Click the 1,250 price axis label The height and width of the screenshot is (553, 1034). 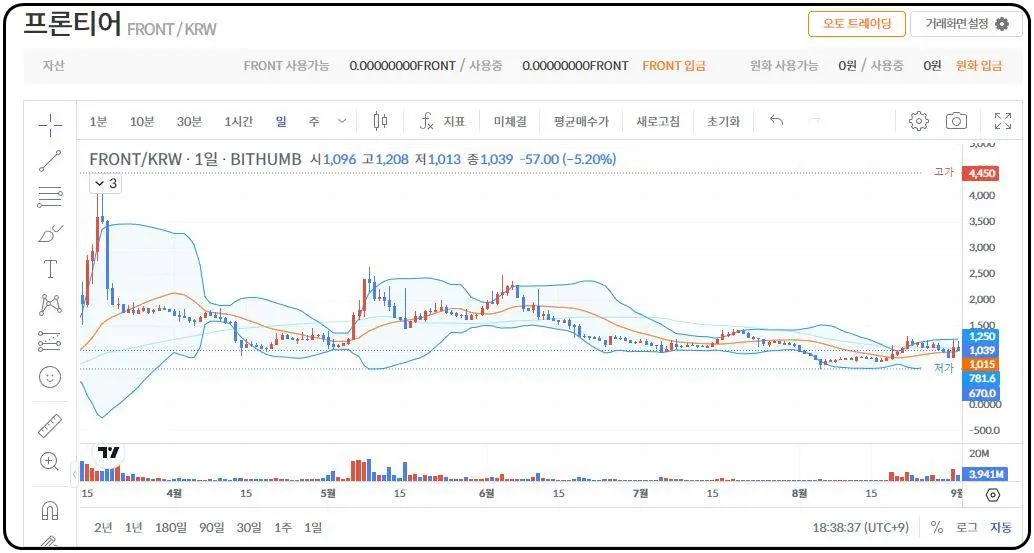[x=981, y=336]
